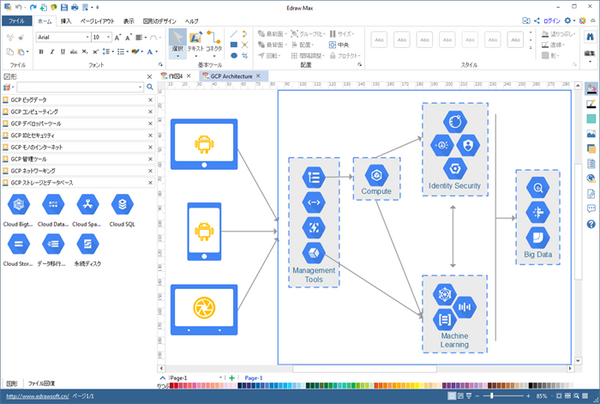Open the font color dropdown
This screenshot has width=600, height=404.
coord(157,52)
